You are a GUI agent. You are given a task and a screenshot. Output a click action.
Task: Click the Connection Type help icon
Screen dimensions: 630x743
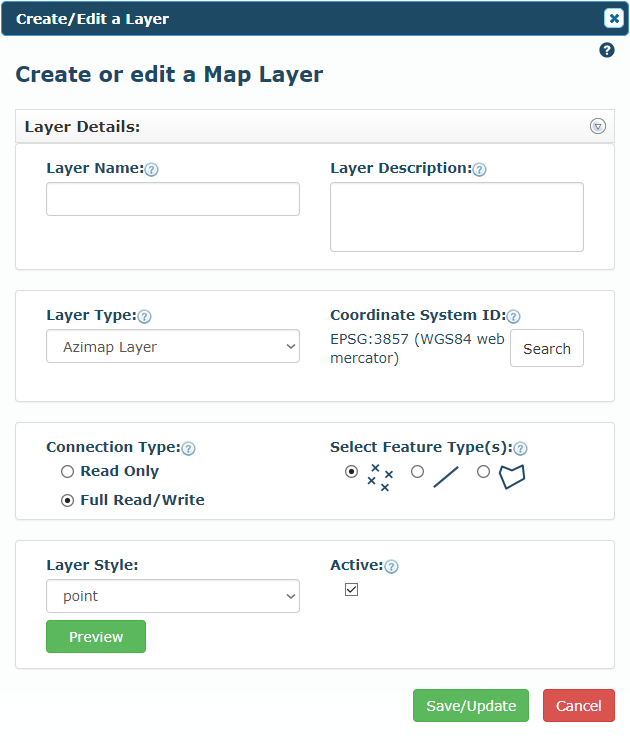[x=189, y=449]
